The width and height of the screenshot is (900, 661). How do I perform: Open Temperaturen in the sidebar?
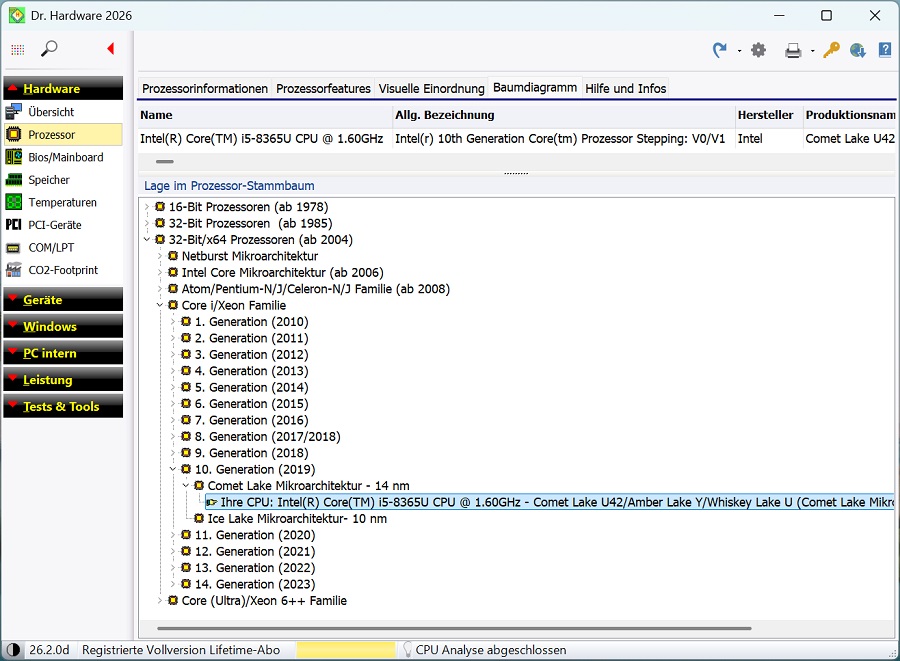pos(63,203)
